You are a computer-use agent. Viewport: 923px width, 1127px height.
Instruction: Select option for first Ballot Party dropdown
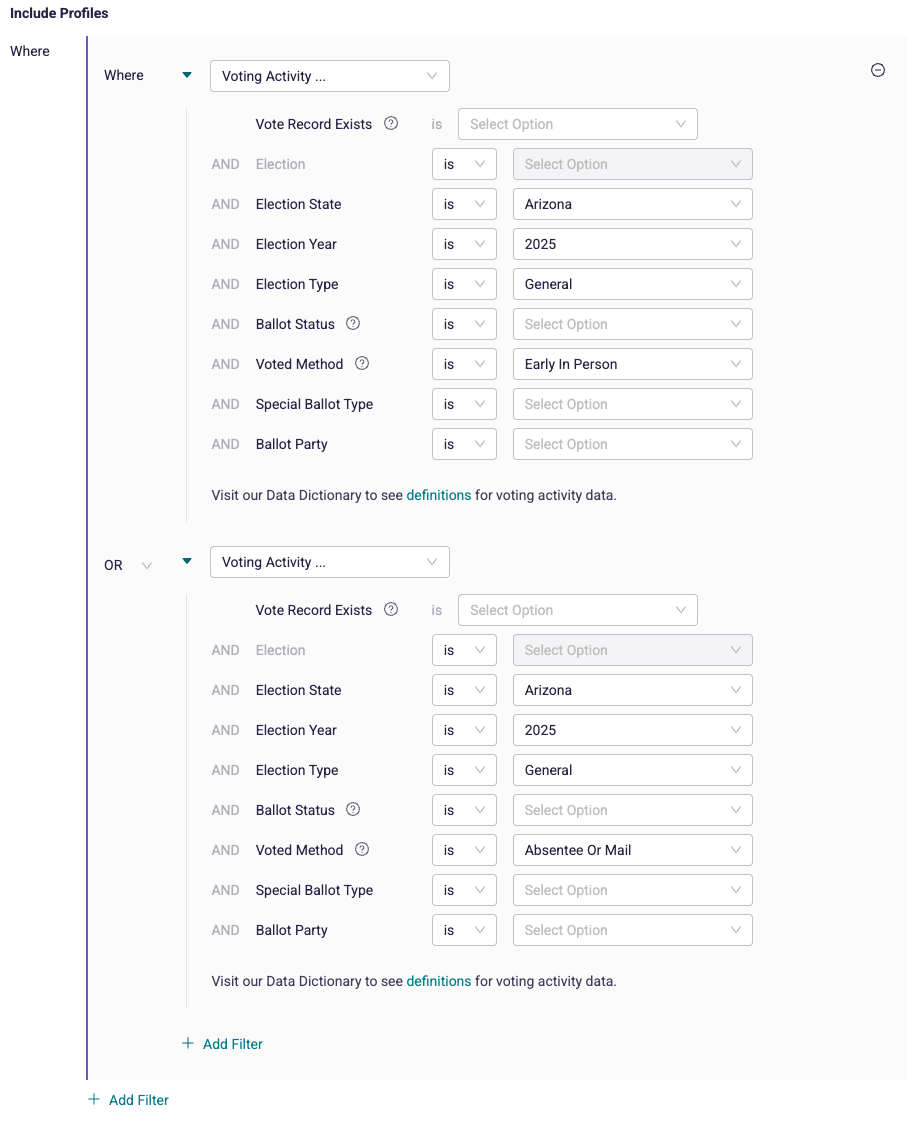633,444
